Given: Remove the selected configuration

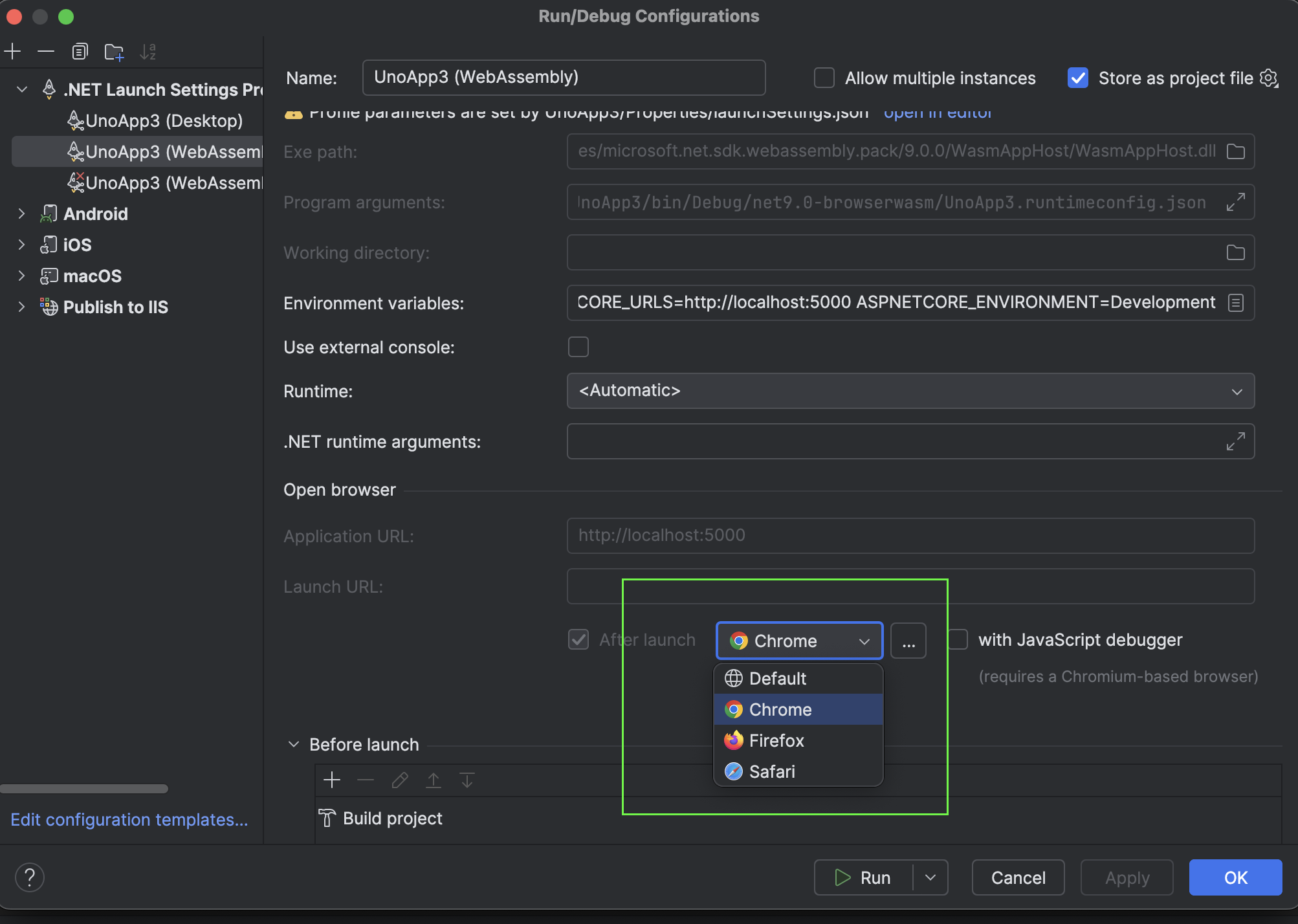Looking at the screenshot, I should tap(45, 51).
